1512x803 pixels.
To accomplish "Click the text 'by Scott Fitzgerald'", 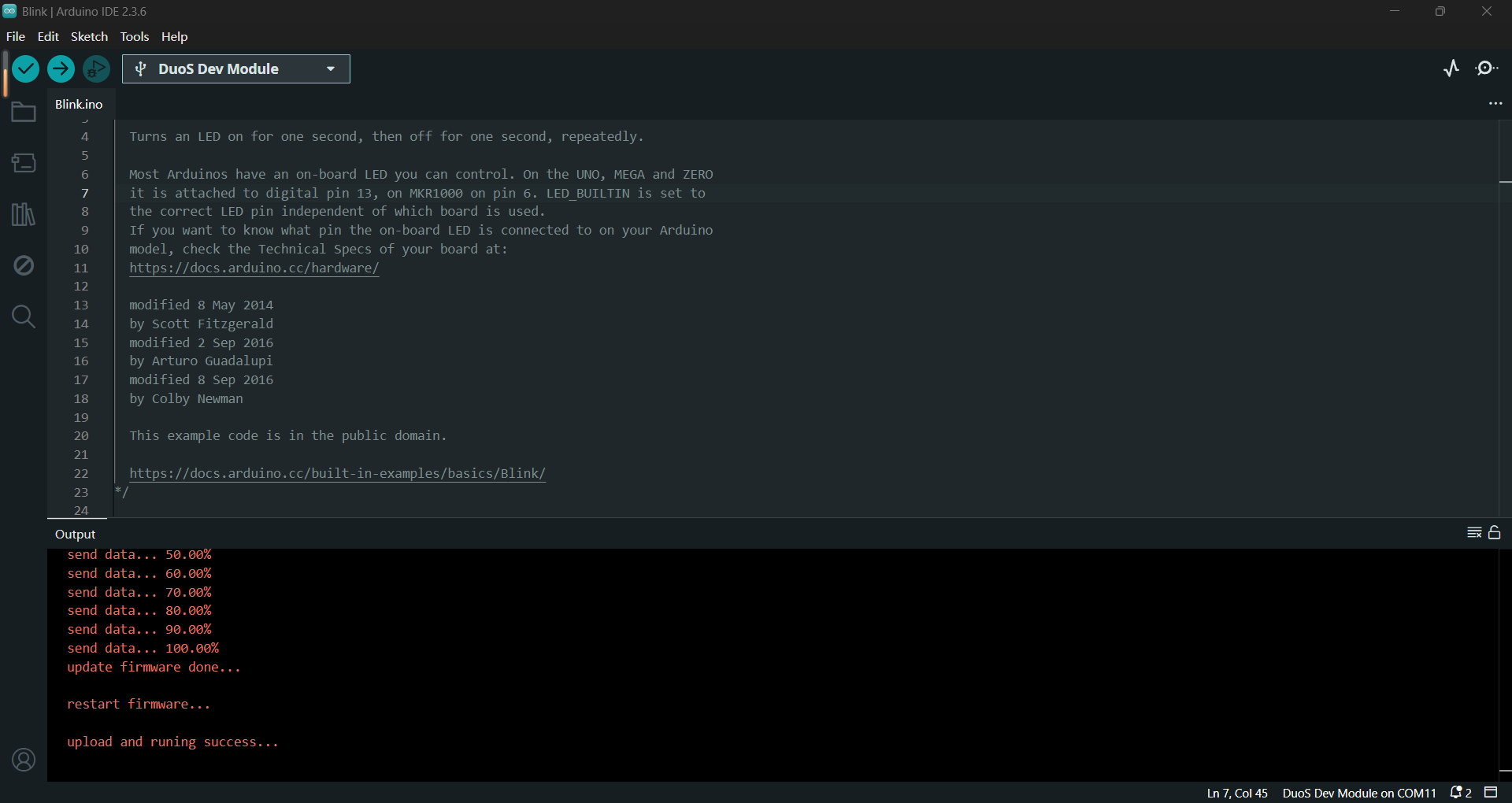I will tap(202, 324).
